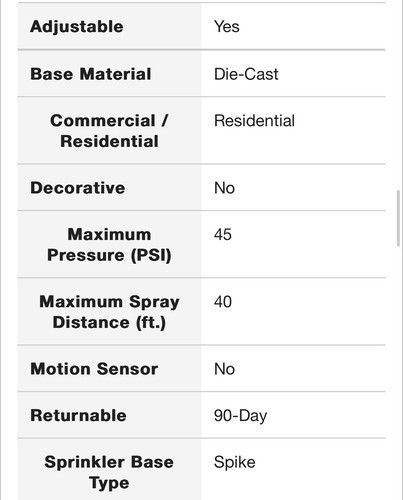
Task: Select the Die-Cast value text
Action: point(246,74)
